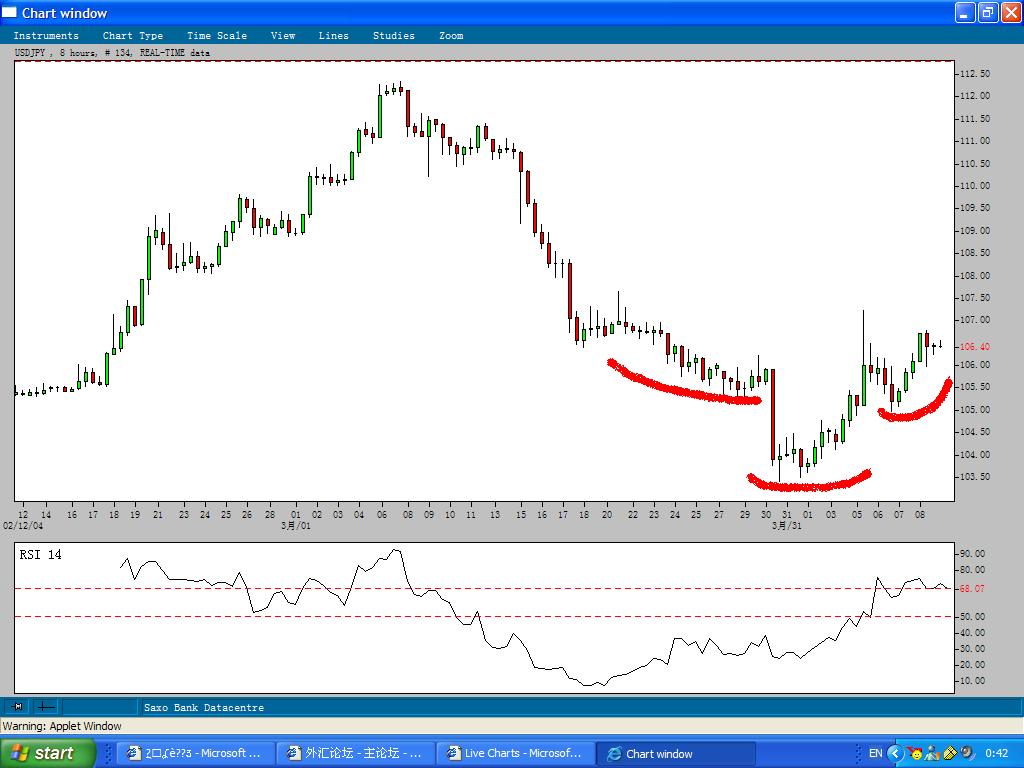Click the 10.00 RSI axis label
This screenshot has width=1024, height=768.
(x=972, y=680)
